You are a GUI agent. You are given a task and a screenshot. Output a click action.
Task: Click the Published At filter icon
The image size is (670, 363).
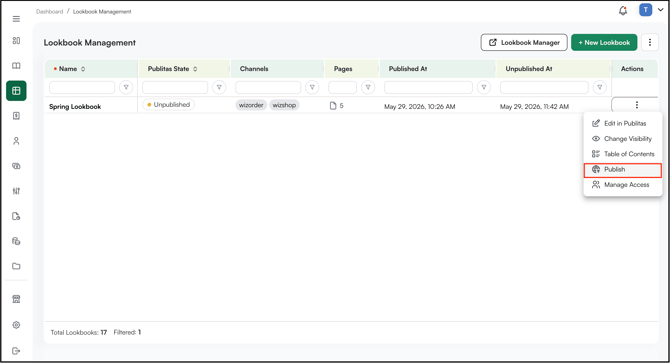[484, 87]
